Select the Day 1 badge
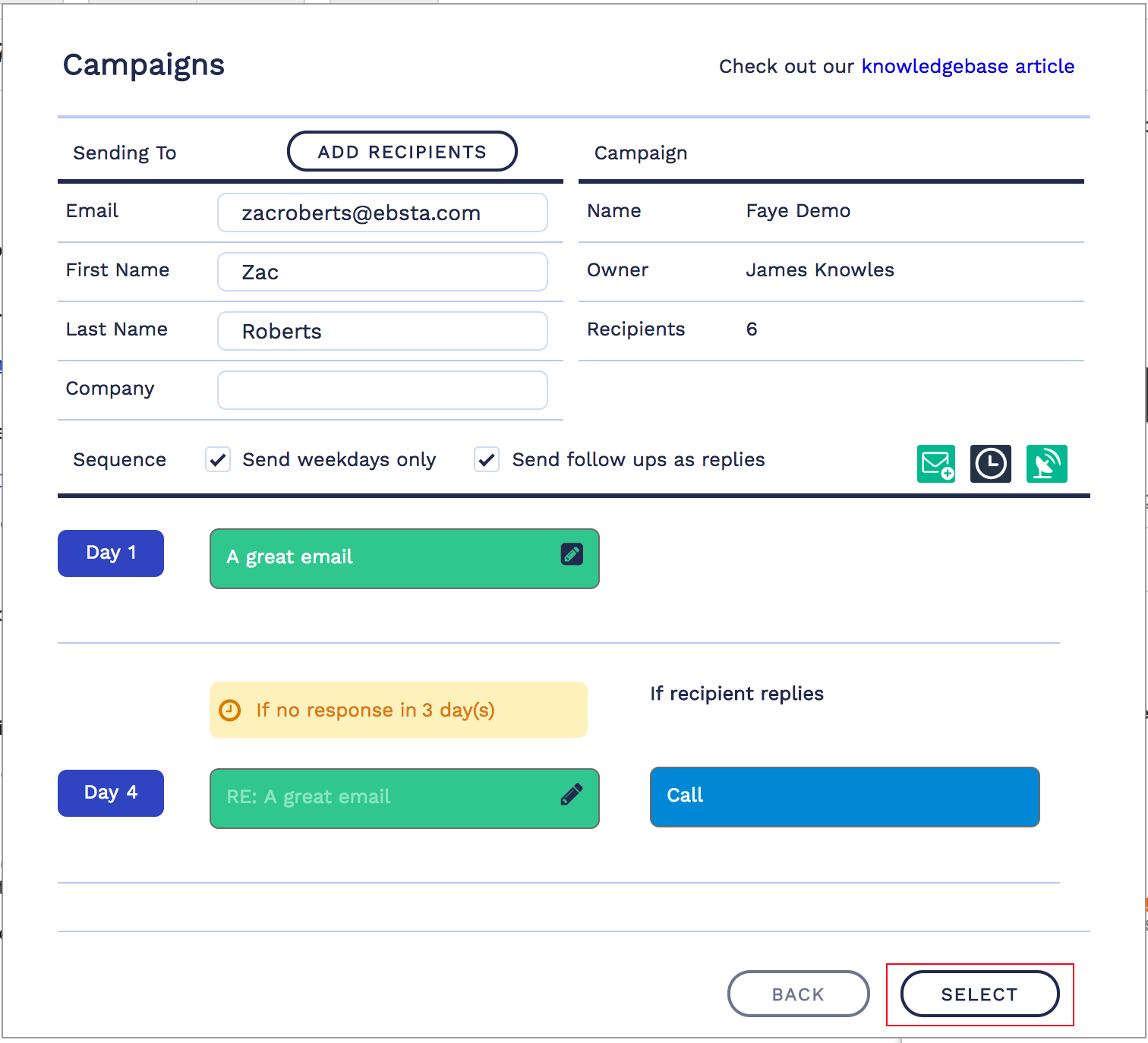Screen dimensions: 1148x1043 coord(111,553)
